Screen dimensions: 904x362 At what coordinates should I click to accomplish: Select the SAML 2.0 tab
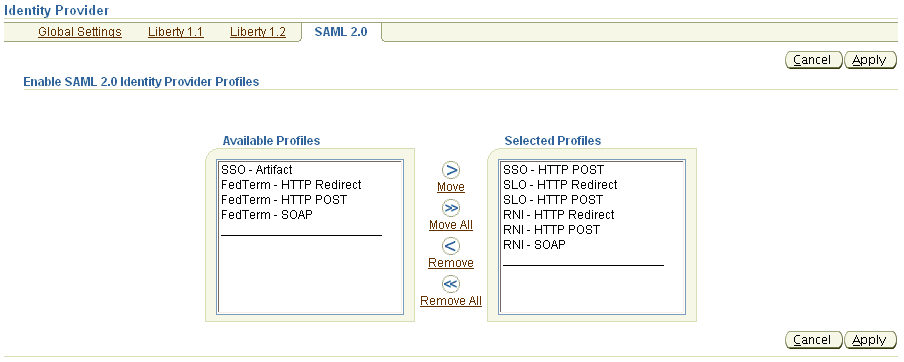tap(341, 32)
